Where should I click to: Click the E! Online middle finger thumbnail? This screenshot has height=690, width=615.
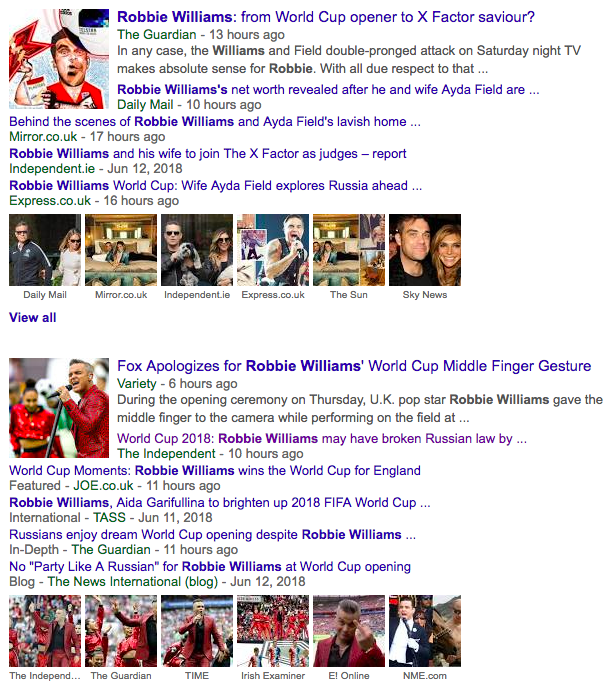click(349, 631)
